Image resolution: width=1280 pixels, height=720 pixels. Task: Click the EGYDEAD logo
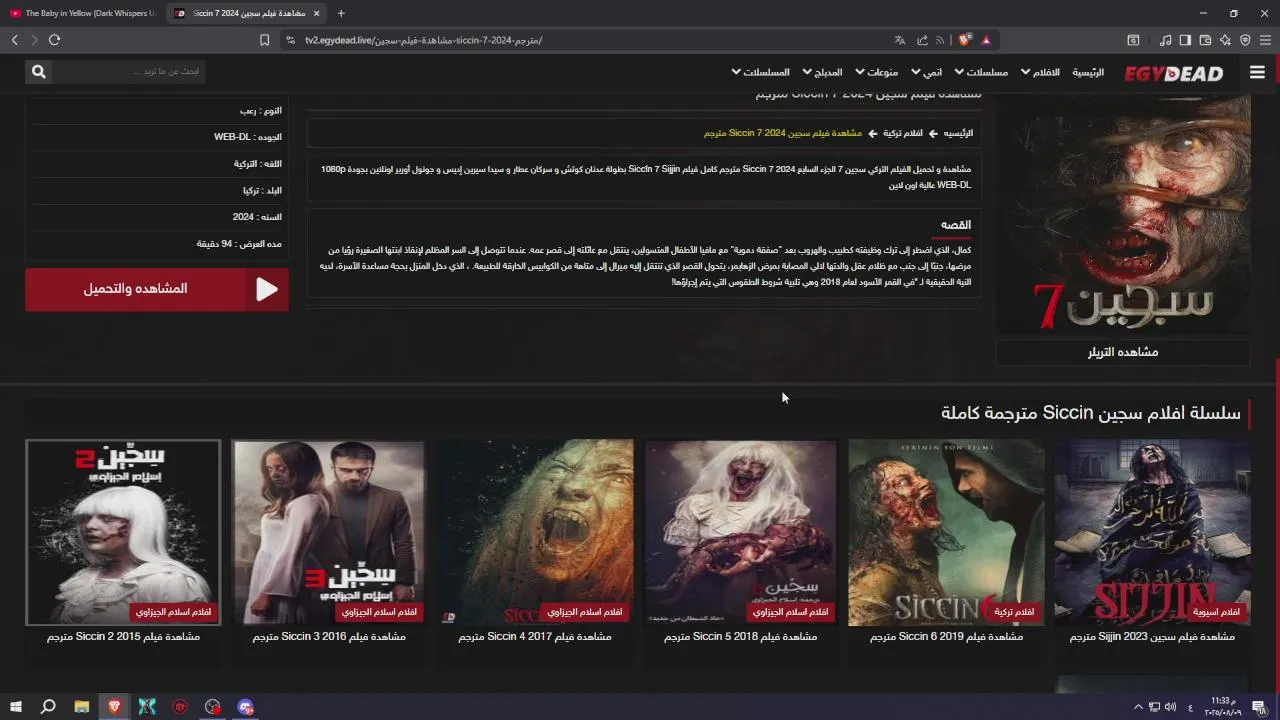[1173, 73]
